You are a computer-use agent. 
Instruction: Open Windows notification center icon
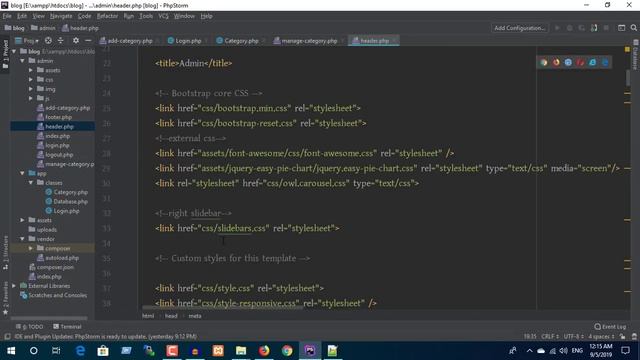pyautogui.click(x=625, y=351)
